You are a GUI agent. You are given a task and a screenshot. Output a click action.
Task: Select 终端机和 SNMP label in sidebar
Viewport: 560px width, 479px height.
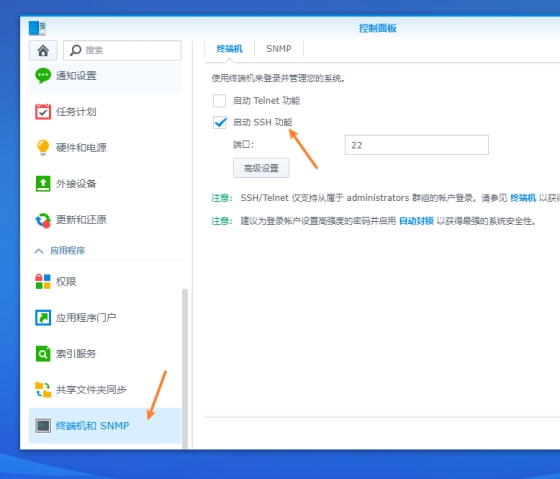92,426
